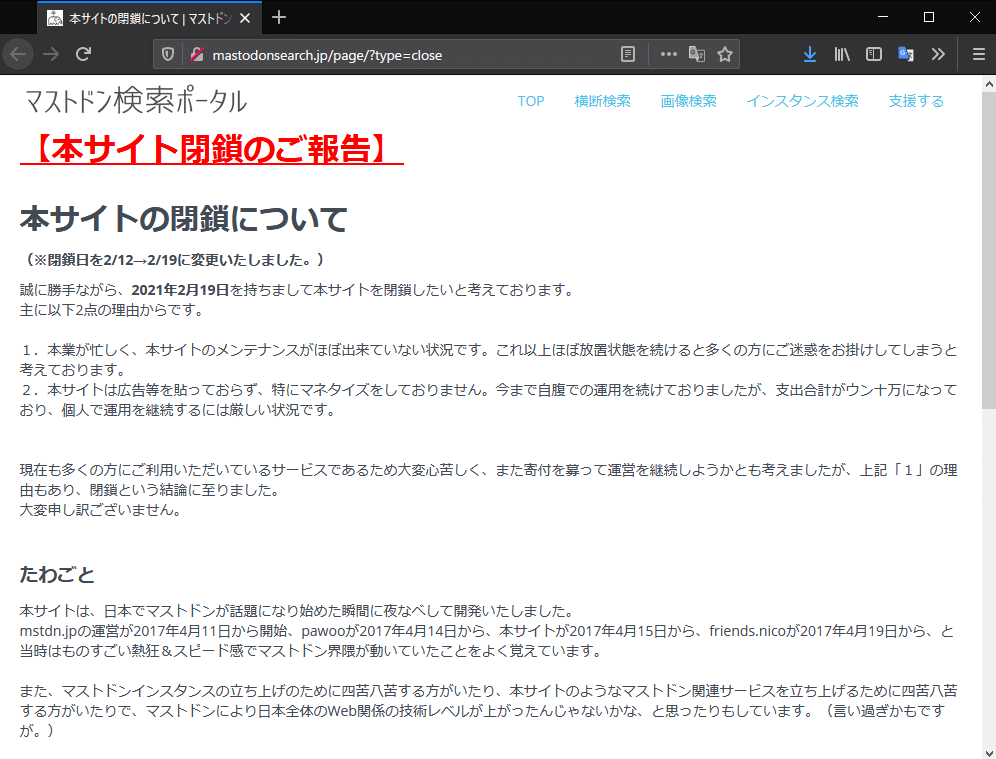The image size is (996, 759).
Task: Click the scrollbar down arrow
Action: click(x=988, y=752)
